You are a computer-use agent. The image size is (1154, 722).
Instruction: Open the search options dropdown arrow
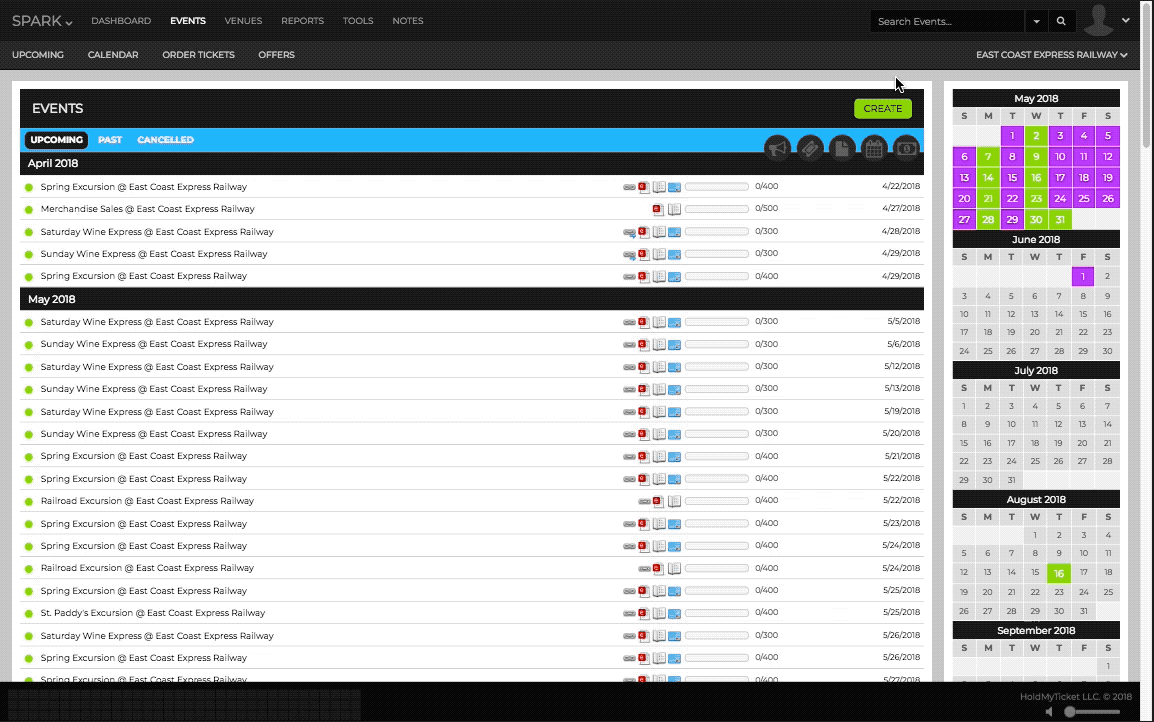click(1036, 21)
